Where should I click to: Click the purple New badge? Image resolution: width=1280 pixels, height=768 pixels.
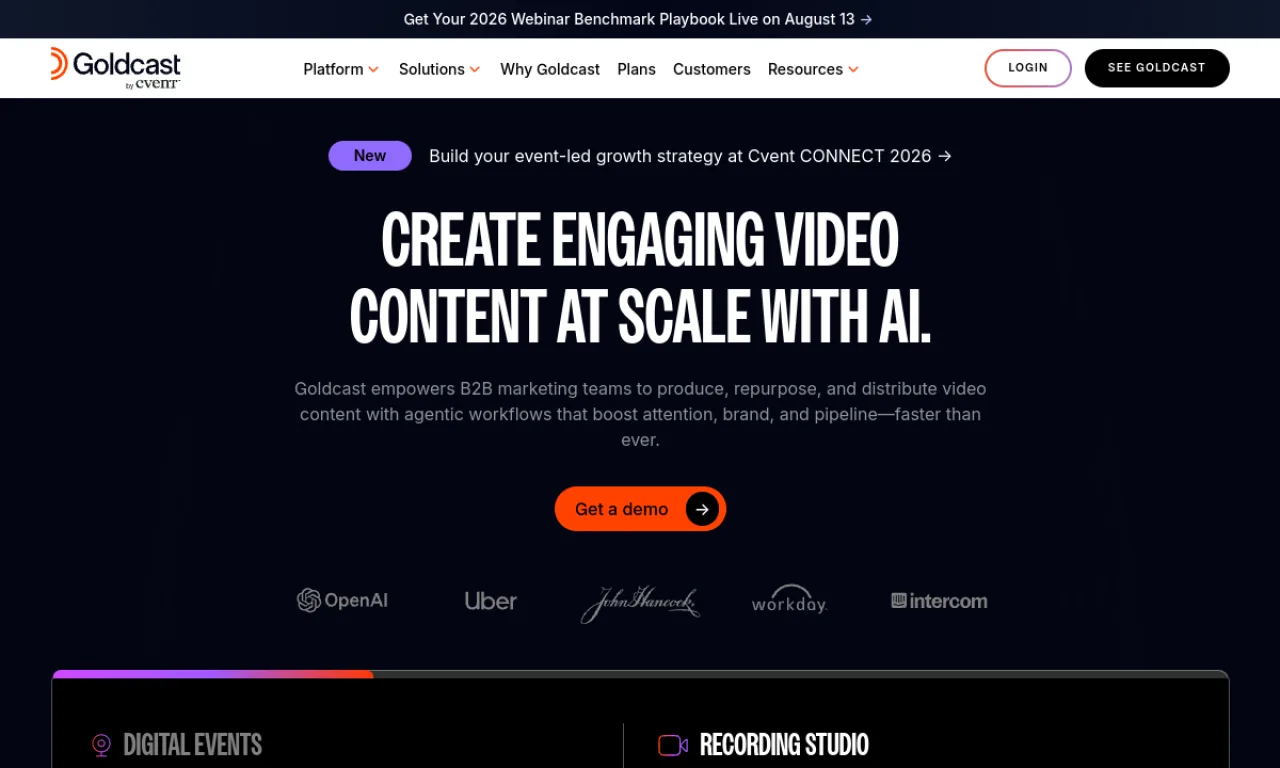(x=370, y=156)
